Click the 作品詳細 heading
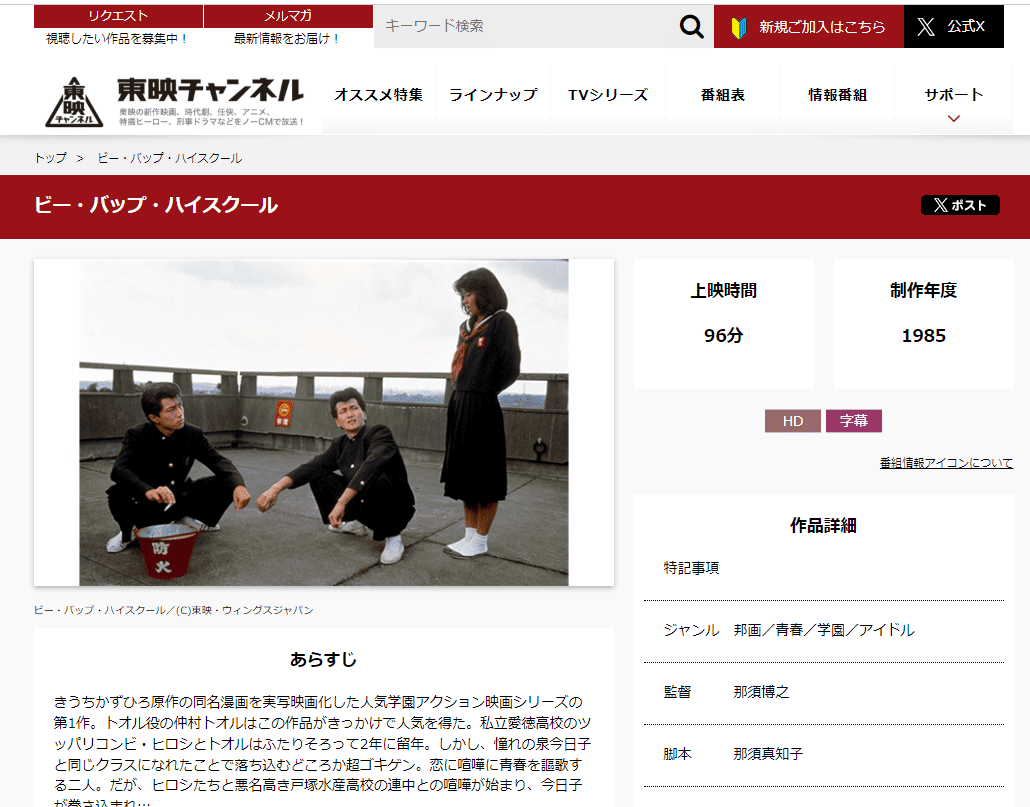The height and width of the screenshot is (807, 1030). click(823, 525)
